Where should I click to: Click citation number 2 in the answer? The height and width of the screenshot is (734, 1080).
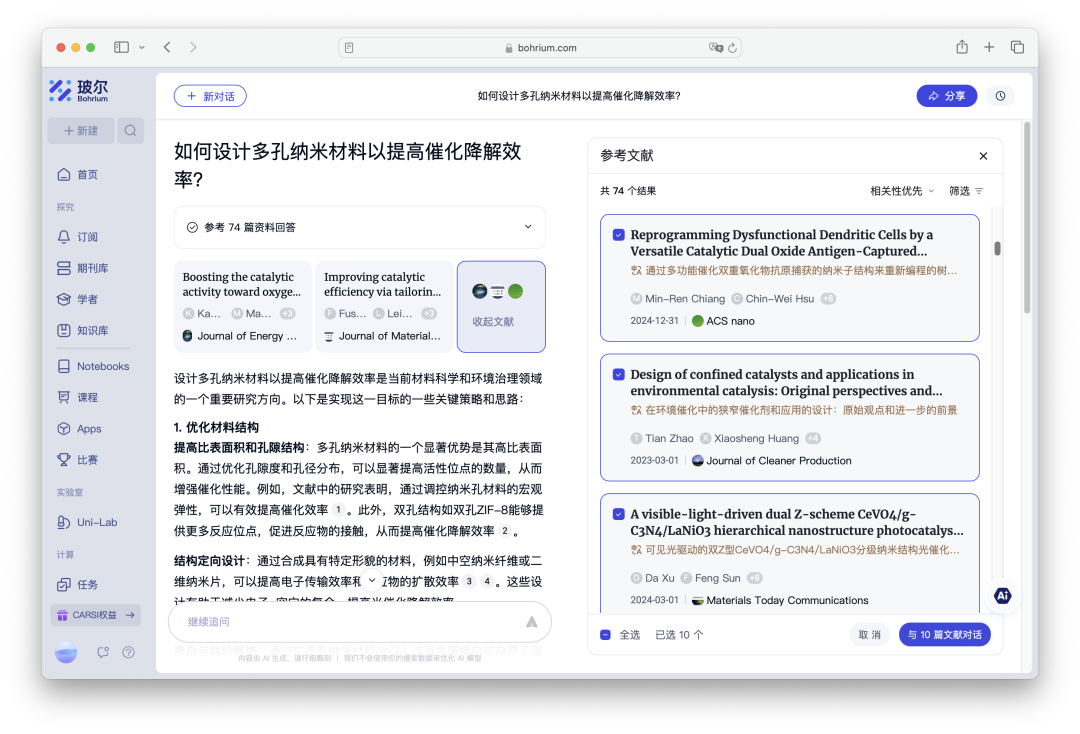coord(505,531)
